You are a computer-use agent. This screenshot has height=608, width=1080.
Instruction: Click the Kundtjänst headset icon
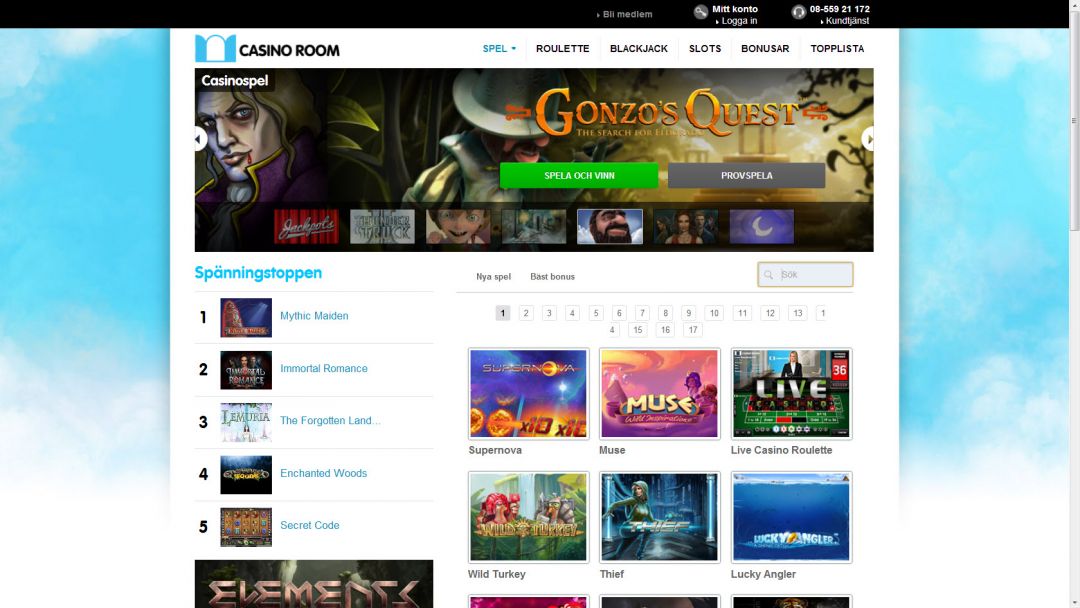[x=798, y=12]
